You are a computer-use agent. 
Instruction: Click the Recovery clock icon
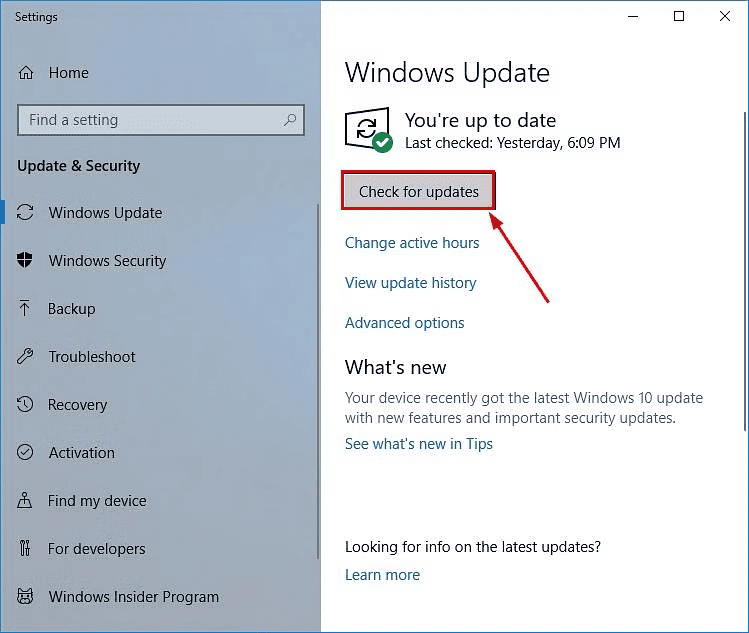(27, 405)
